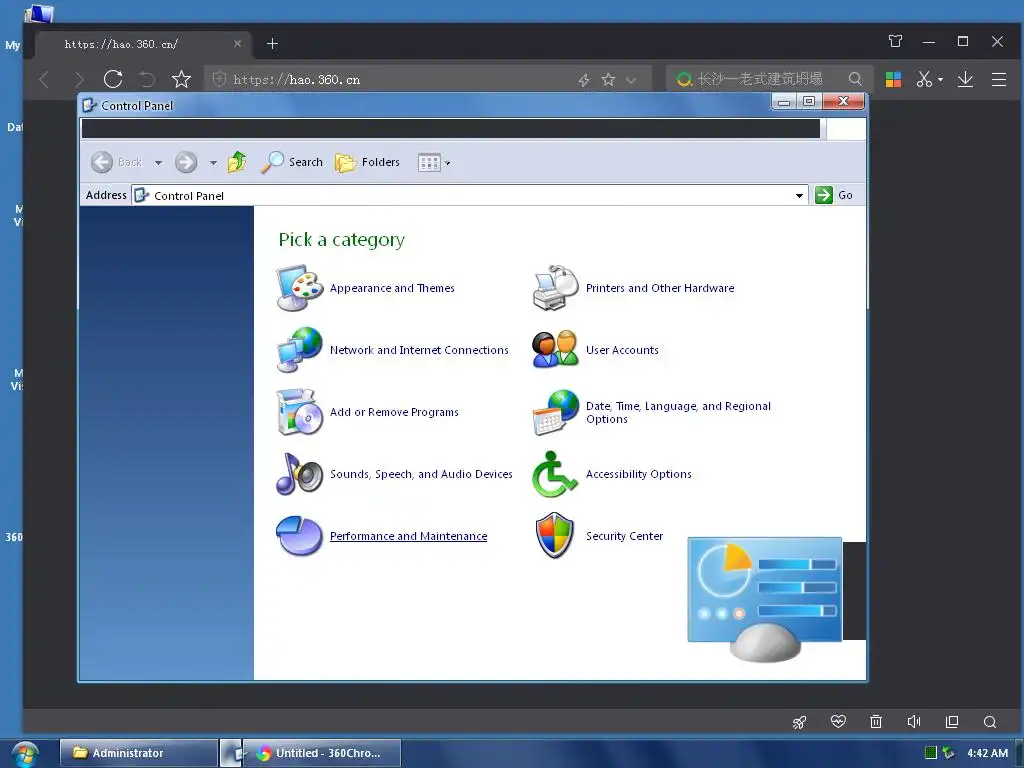This screenshot has height=768, width=1024.
Task: Open Search in Control Panel toolbar
Action: (x=292, y=162)
